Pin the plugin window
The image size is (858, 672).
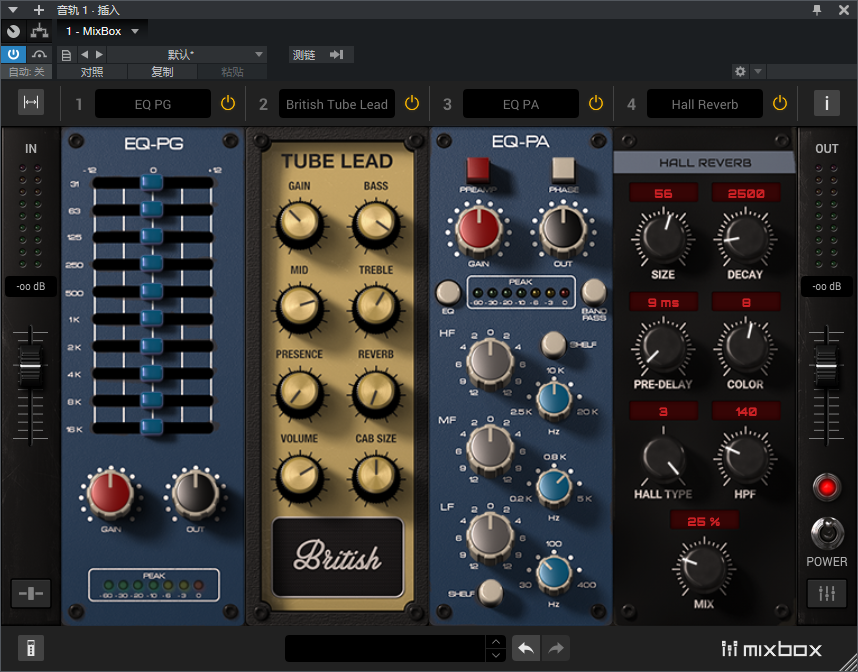click(817, 9)
